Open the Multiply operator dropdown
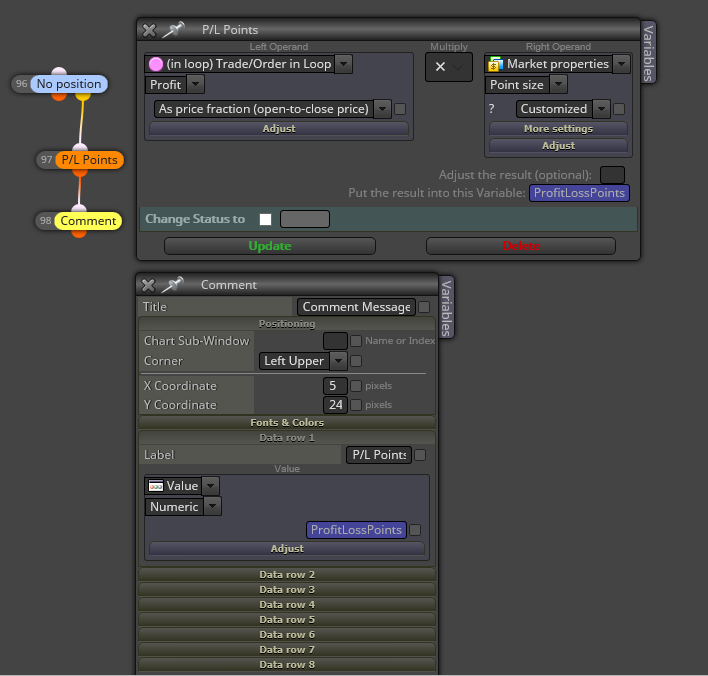This screenshot has width=708, height=676. pyautogui.click(x=458, y=67)
